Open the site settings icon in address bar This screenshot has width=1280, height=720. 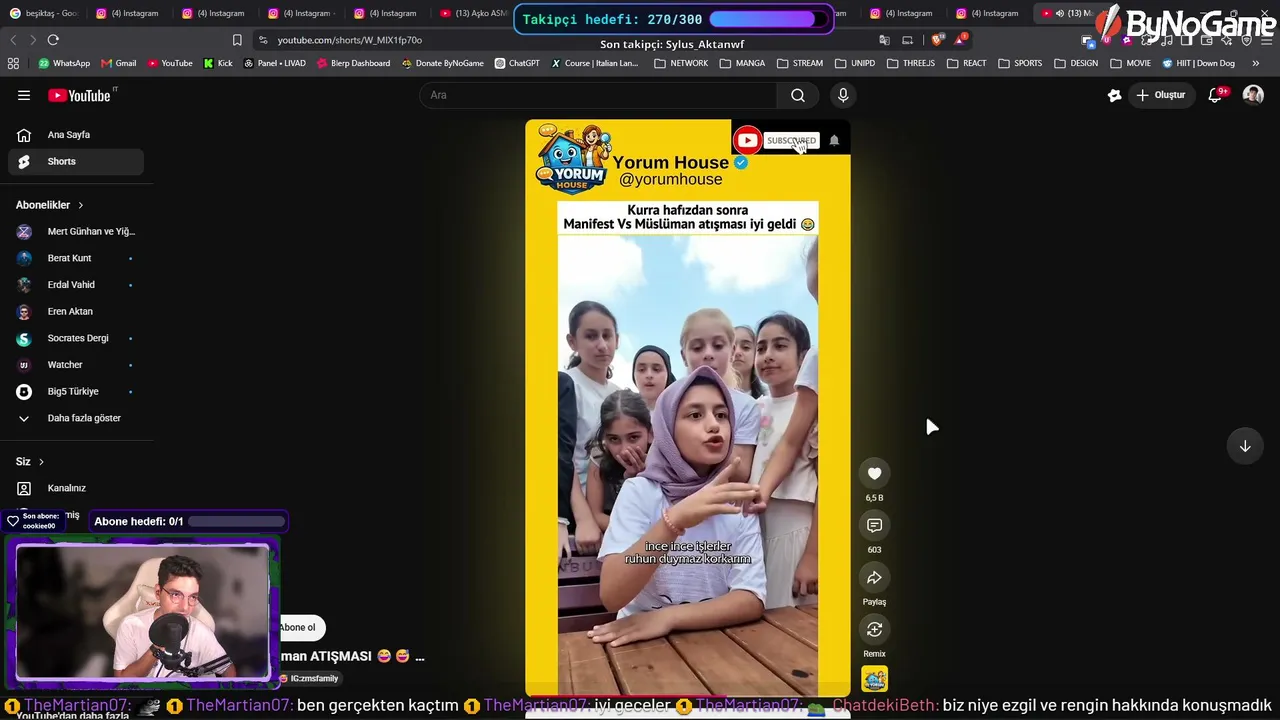tap(263, 40)
